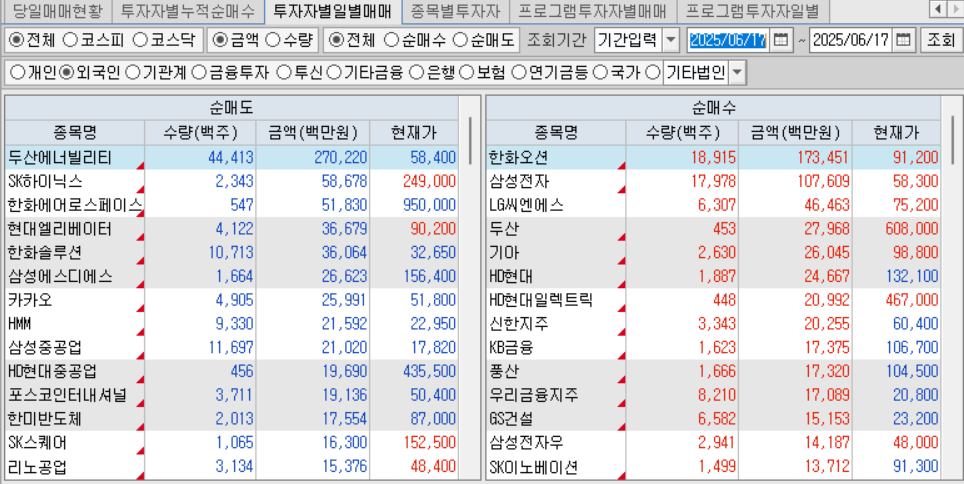The height and width of the screenshot is (484, 964).
Task: Select 보험 investor radio button
Action: pos(466,73)
